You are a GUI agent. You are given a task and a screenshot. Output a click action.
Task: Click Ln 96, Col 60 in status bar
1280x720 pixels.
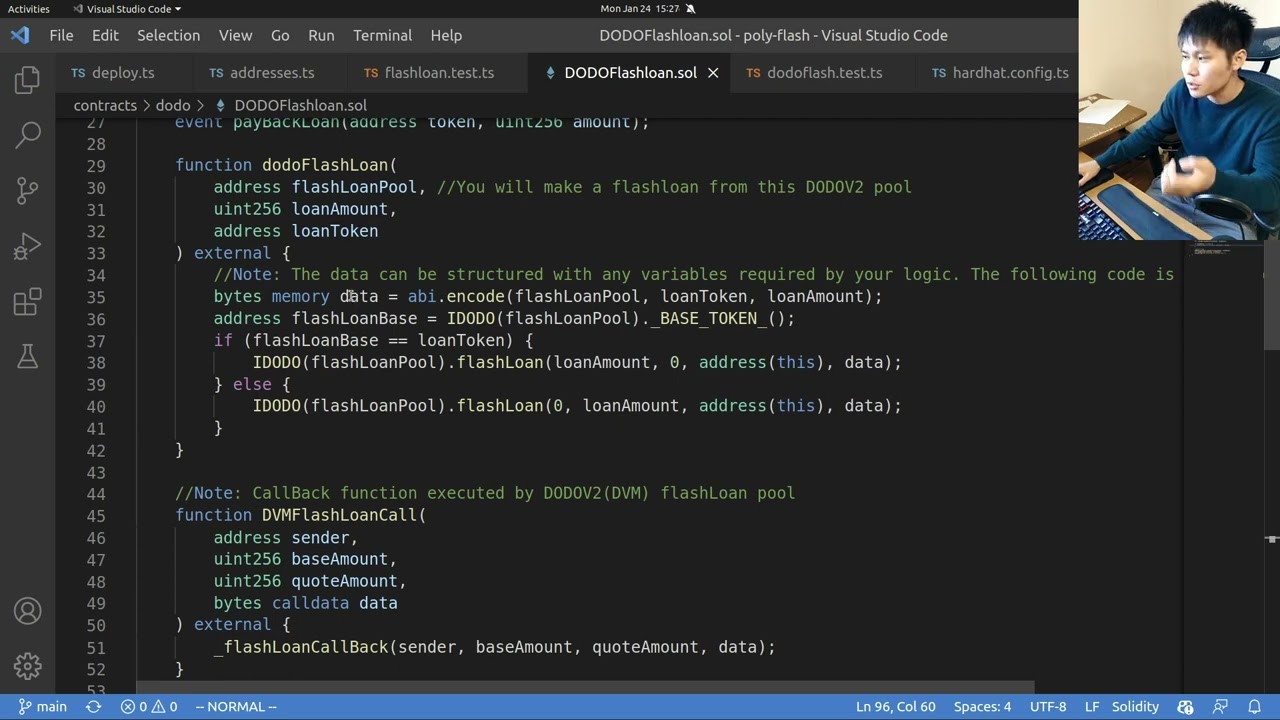coord(895,706)
